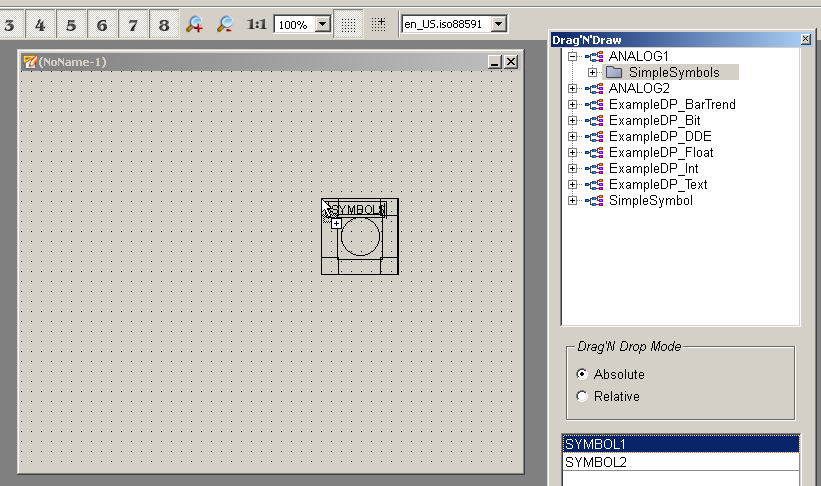This screenshot has width=821, height=486.
Task: Click the ANALOG2 datapoint type icon
Action: point(594,89)
